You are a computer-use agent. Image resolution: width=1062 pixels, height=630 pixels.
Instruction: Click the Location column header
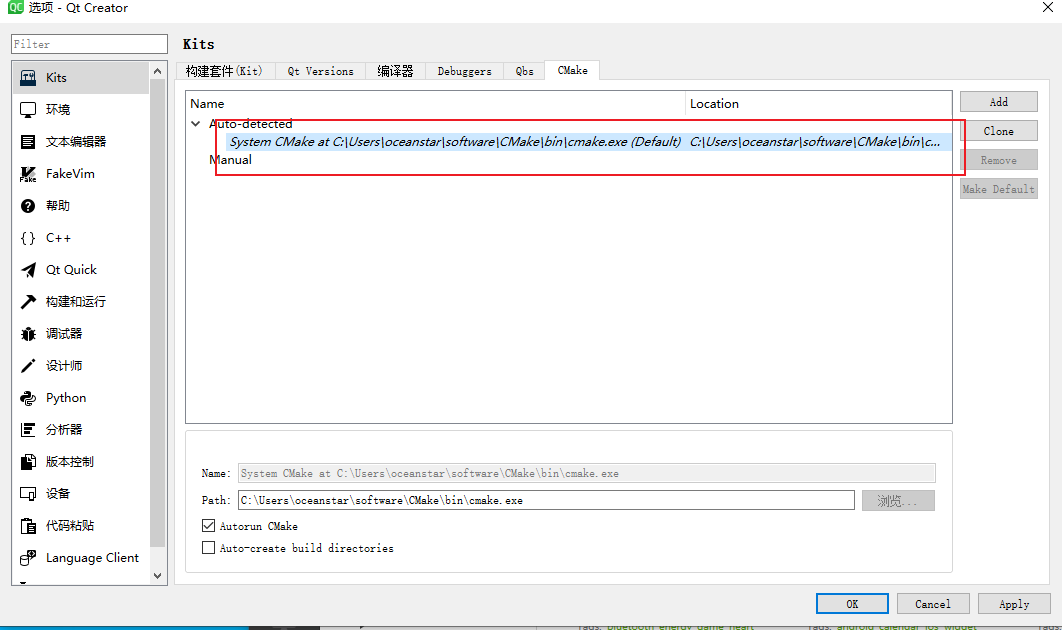pos(818,104)
